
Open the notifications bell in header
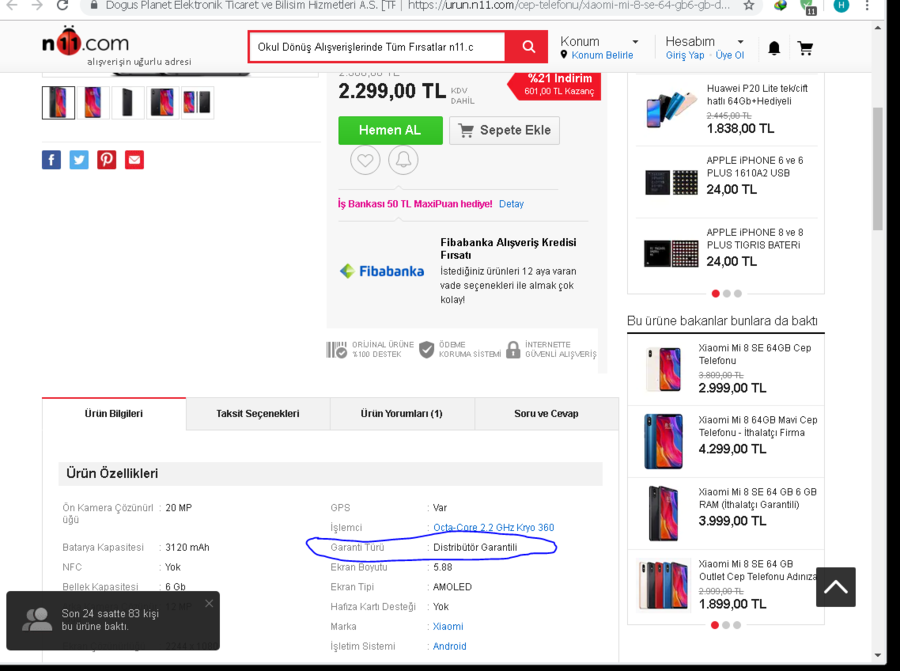click(x=774, y=48)
